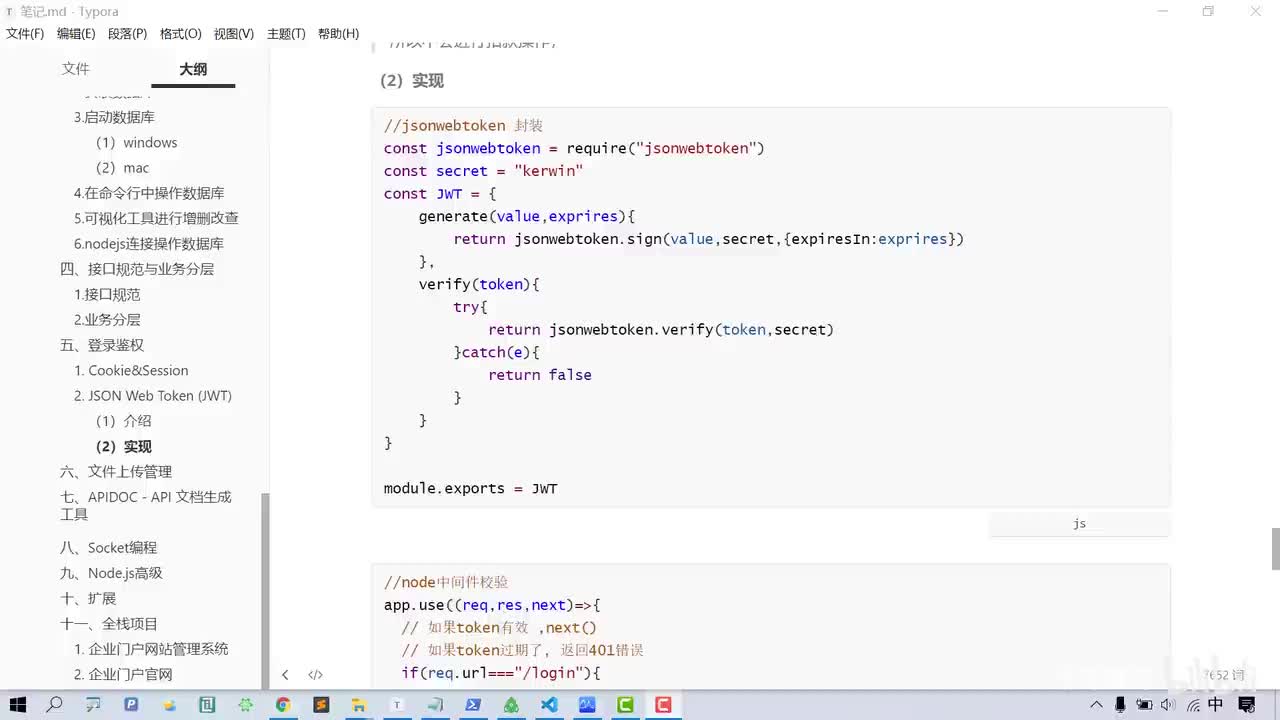Viewport: 1280px width, 720px height.
Task: Toggle source code mode icon
Action: click(315, 675)
